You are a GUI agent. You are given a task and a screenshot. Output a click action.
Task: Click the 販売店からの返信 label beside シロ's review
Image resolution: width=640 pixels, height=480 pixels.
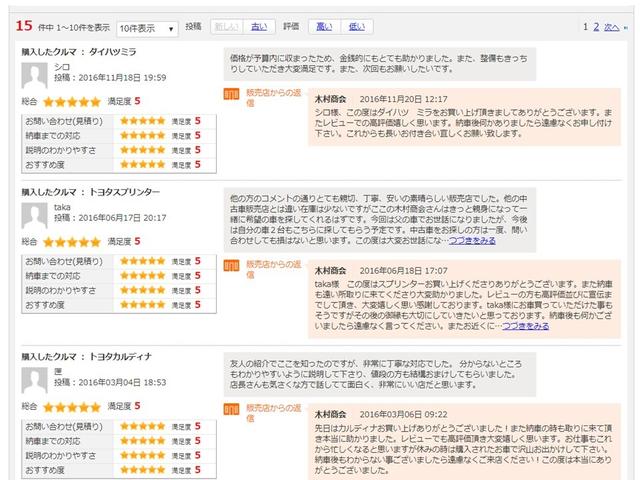point(273,98)
